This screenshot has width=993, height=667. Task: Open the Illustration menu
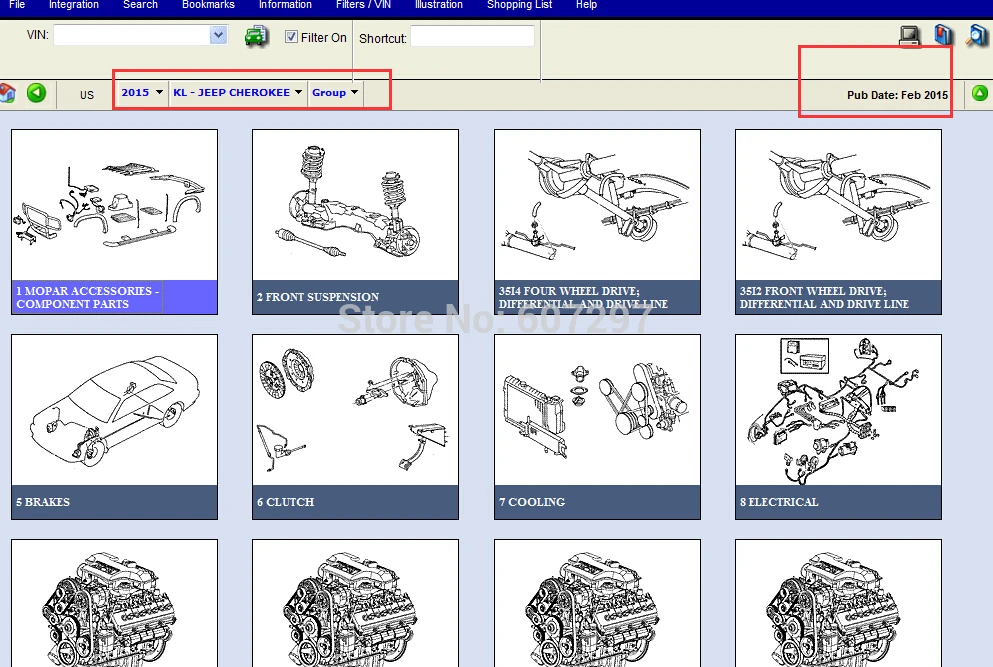pyautogui.click(x=438, y=5)
